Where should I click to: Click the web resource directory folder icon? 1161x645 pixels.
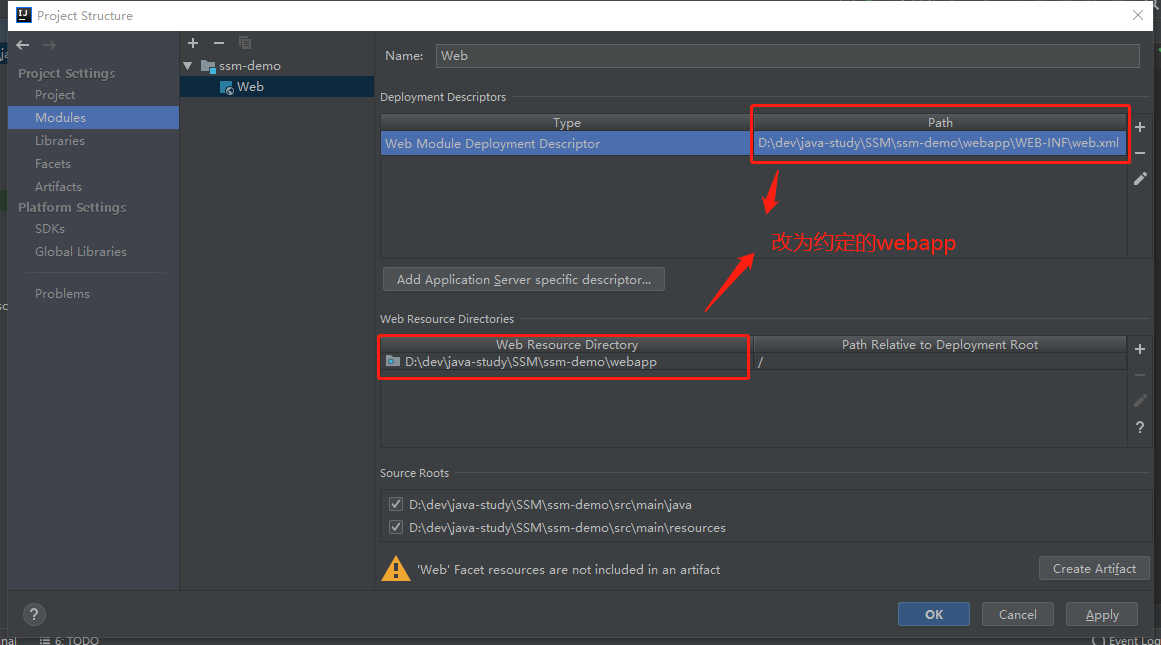tap(392, 361)
